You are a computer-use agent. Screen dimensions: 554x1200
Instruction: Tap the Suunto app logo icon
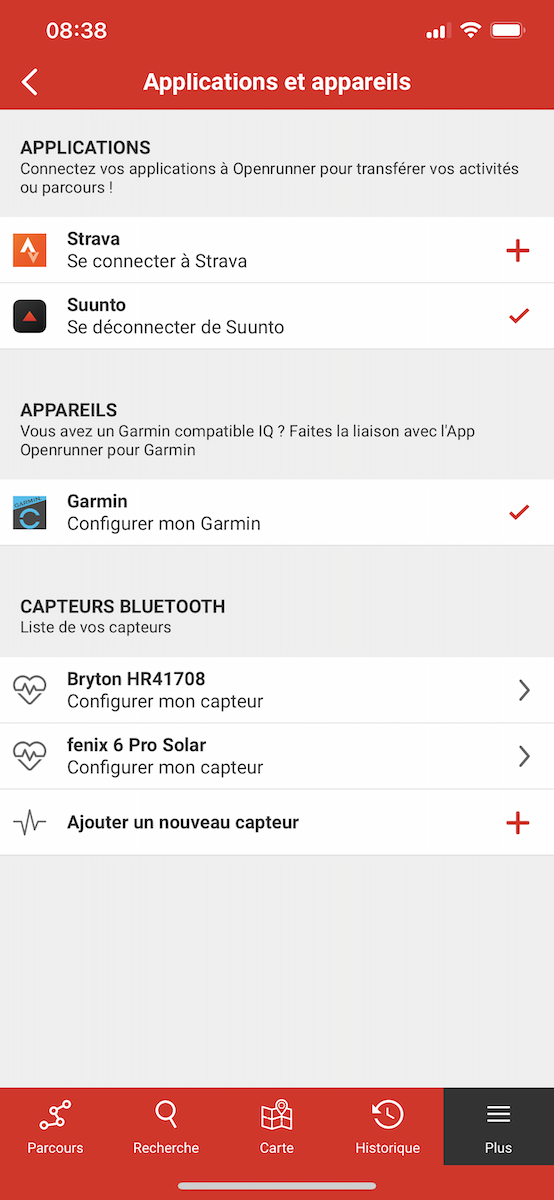[30, 316]
